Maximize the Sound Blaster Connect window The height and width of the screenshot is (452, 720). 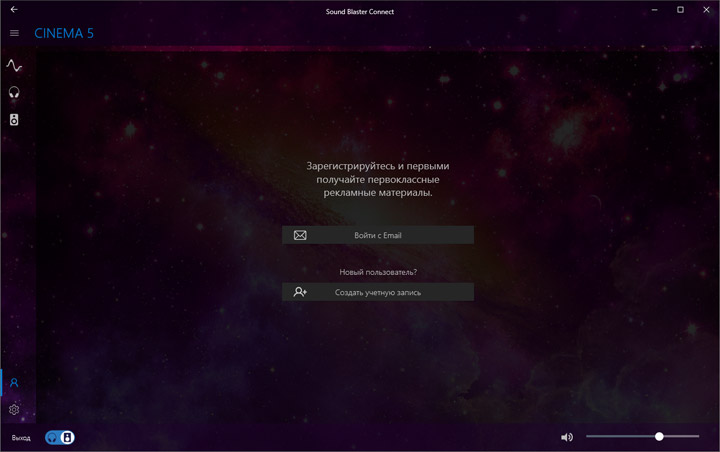(681, 10)
